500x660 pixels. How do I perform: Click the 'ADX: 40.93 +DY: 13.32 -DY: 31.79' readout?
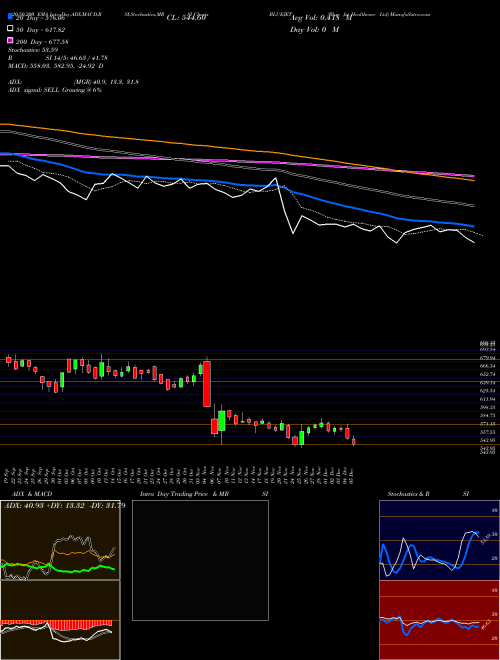click(x=64, y=505)
